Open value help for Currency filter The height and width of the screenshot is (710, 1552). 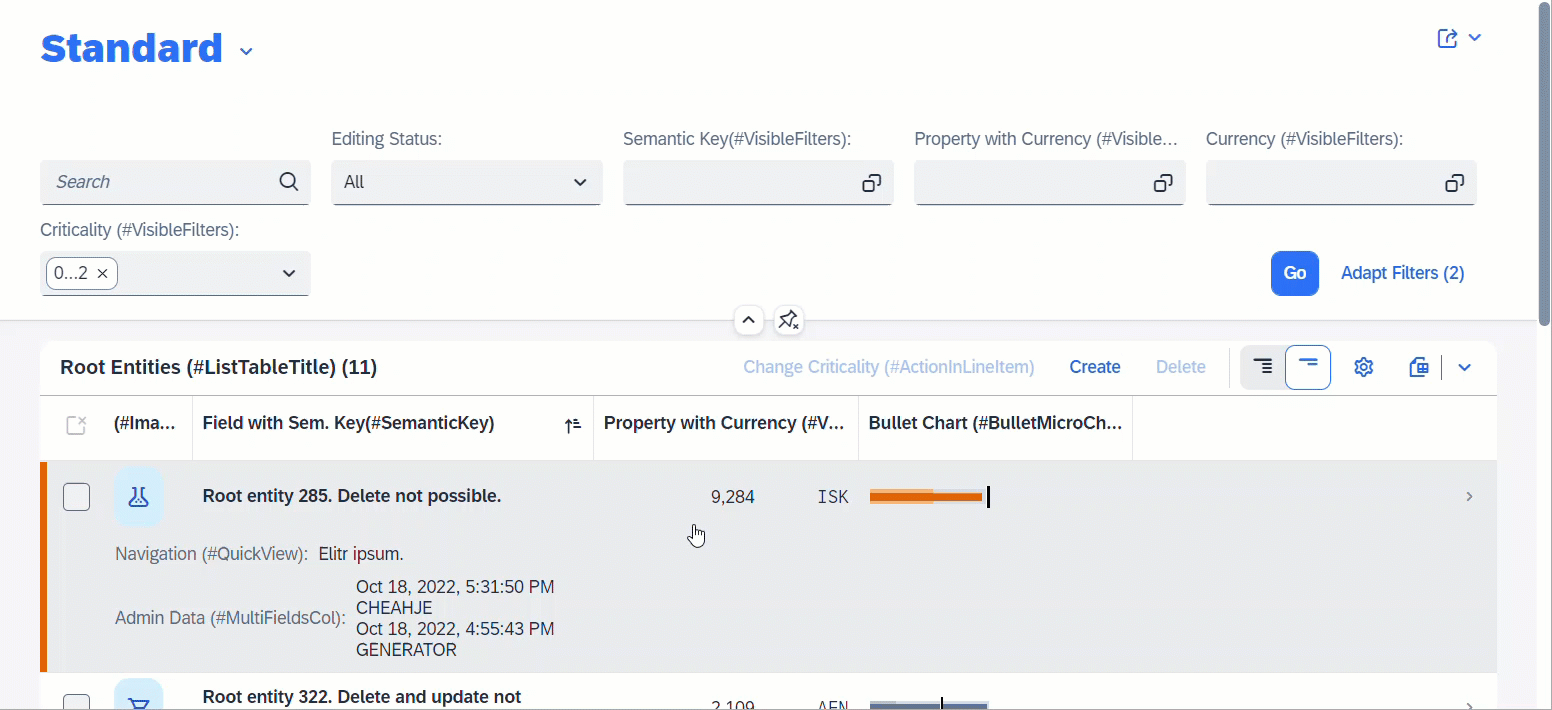point(1453,183)
